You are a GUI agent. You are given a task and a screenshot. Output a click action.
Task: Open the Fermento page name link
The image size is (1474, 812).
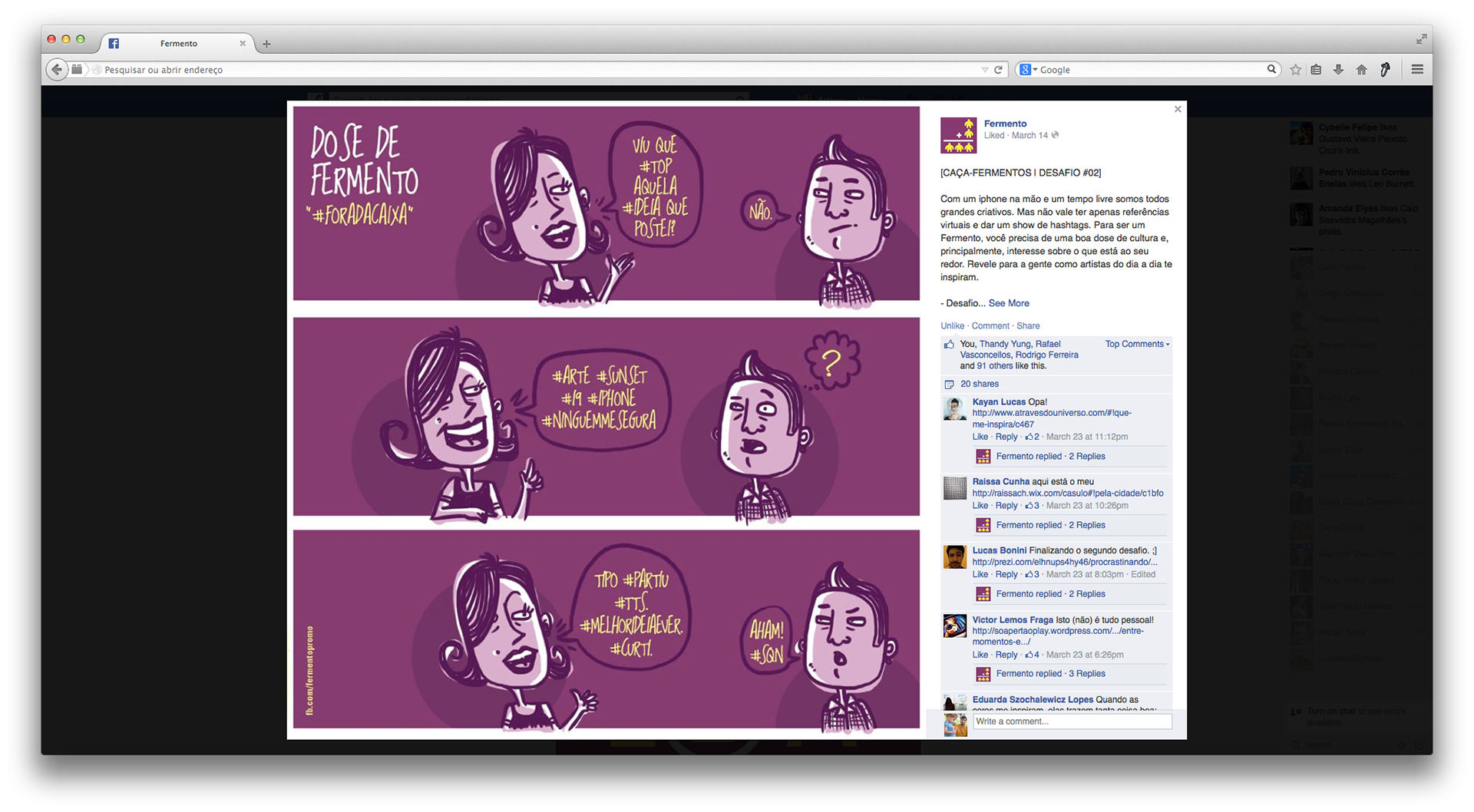[1005, 124]
